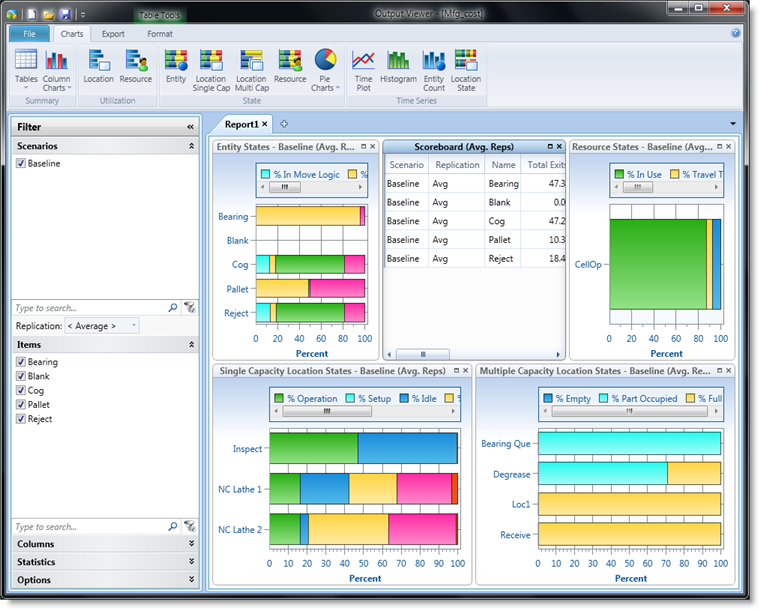Open the Entity Count chart

click(x=433, y=67)
